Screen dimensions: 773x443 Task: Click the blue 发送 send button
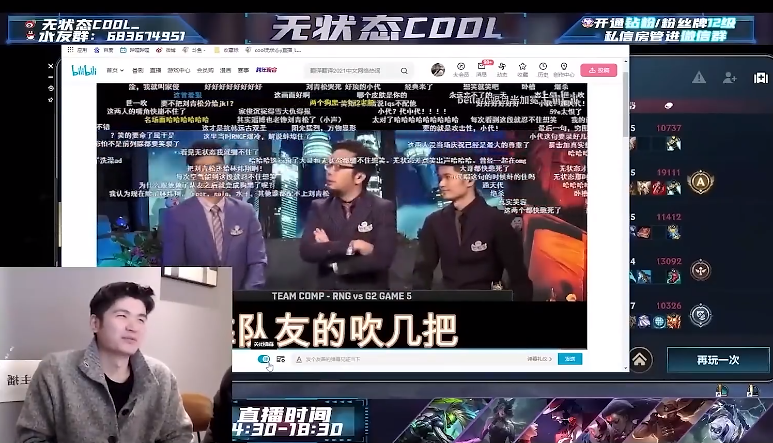pyautogui.click(x=570, y=359)
